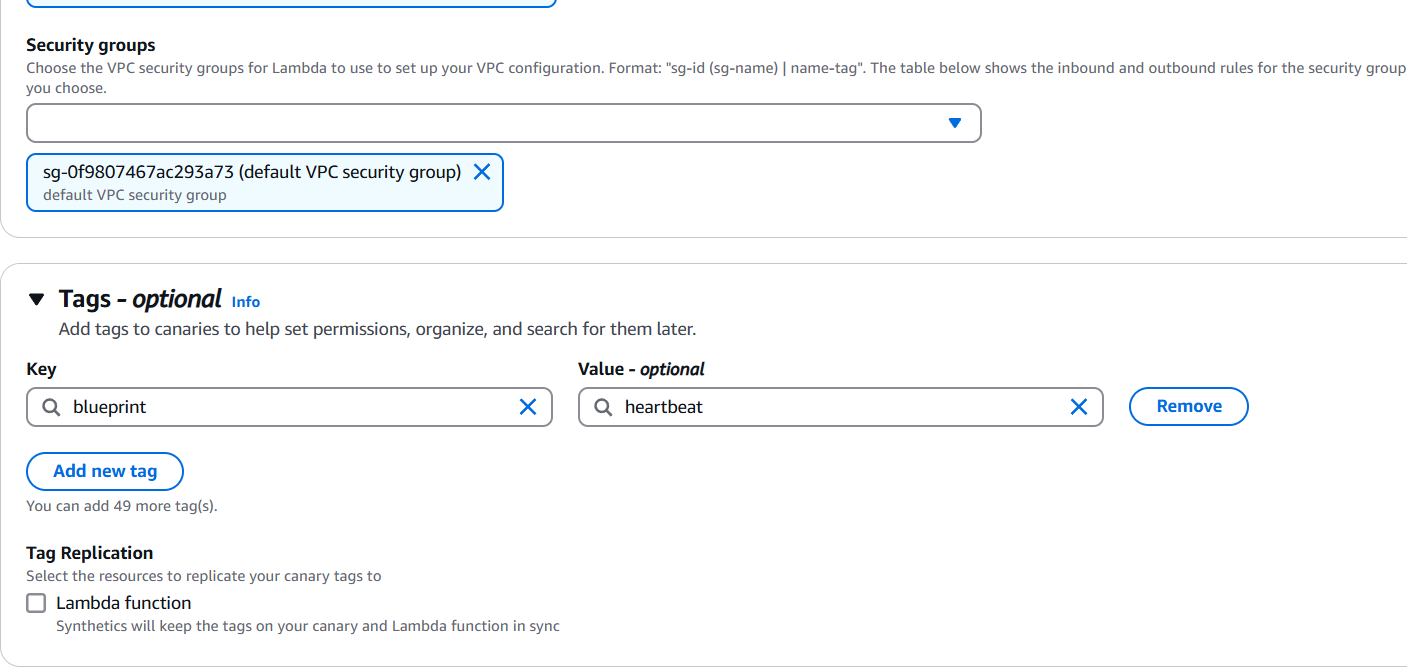The image size is (1407, 670).
Task: Edit the Key field containing blueprint
Action: point(289,407)
